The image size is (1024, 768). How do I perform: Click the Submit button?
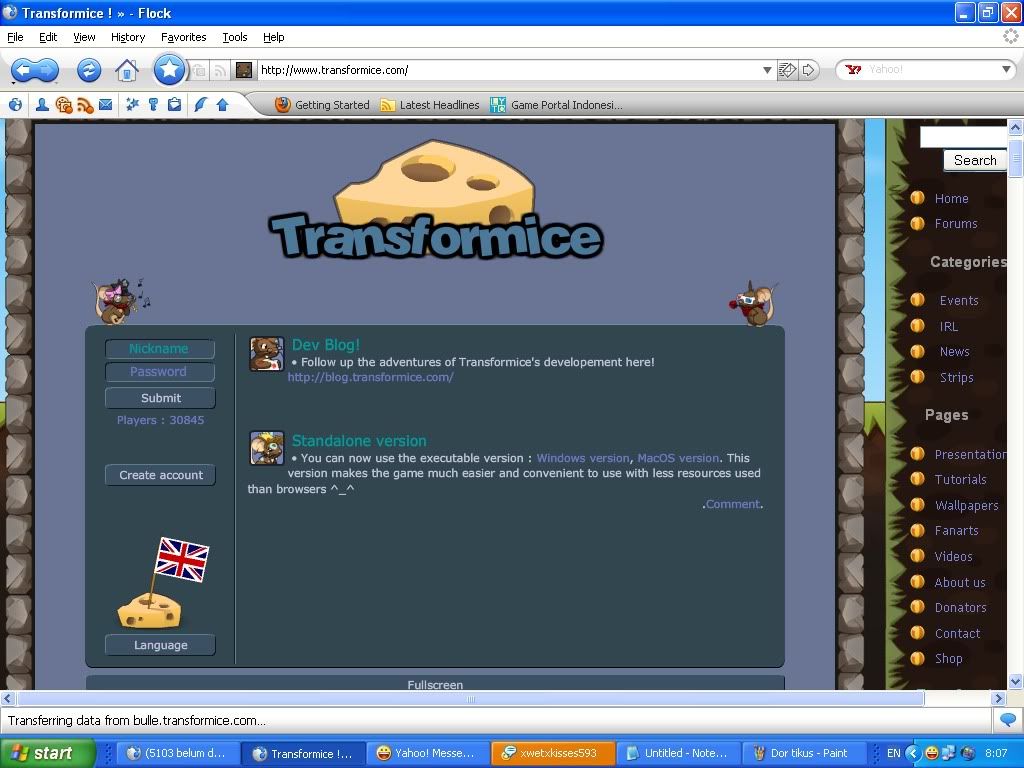160,398
